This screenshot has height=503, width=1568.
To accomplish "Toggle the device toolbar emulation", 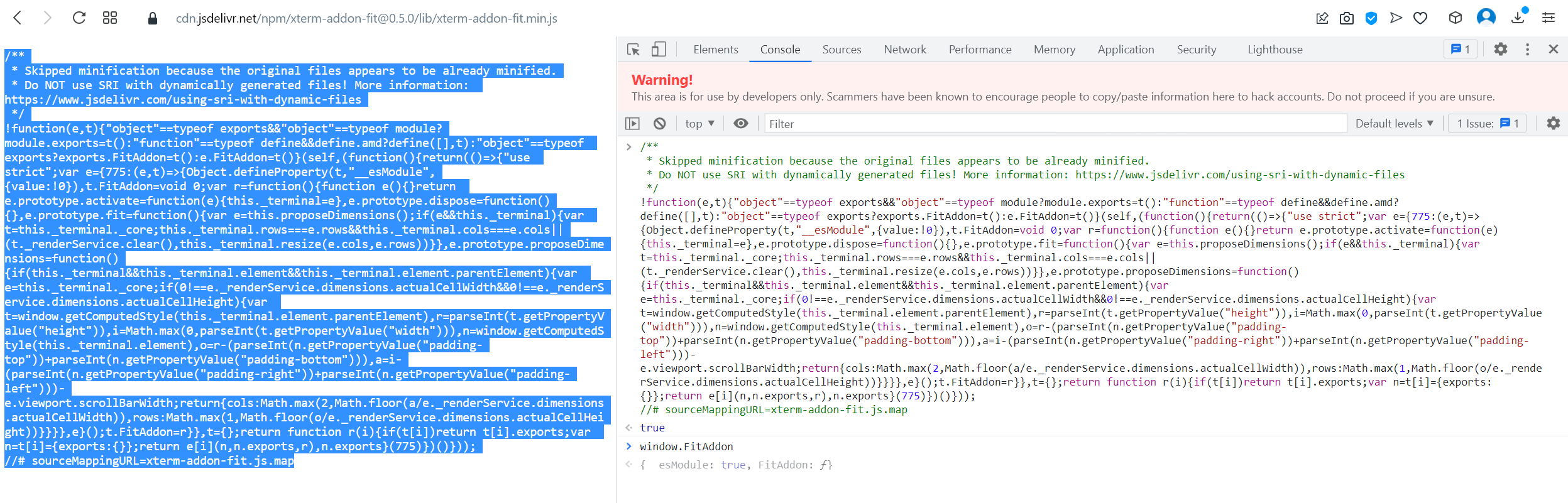I will pos(658,50).
